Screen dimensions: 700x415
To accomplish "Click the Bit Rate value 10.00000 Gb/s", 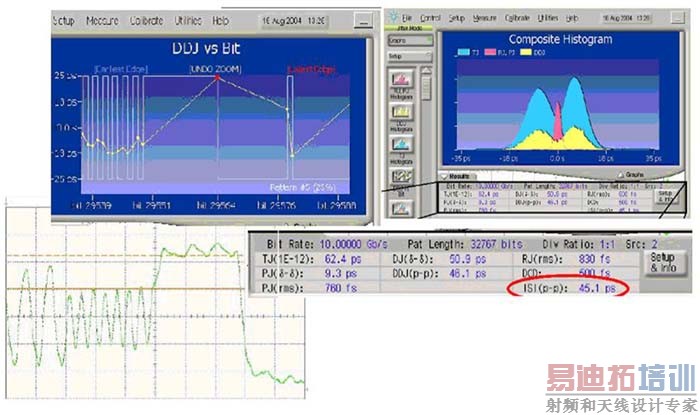I will (353, 245).
